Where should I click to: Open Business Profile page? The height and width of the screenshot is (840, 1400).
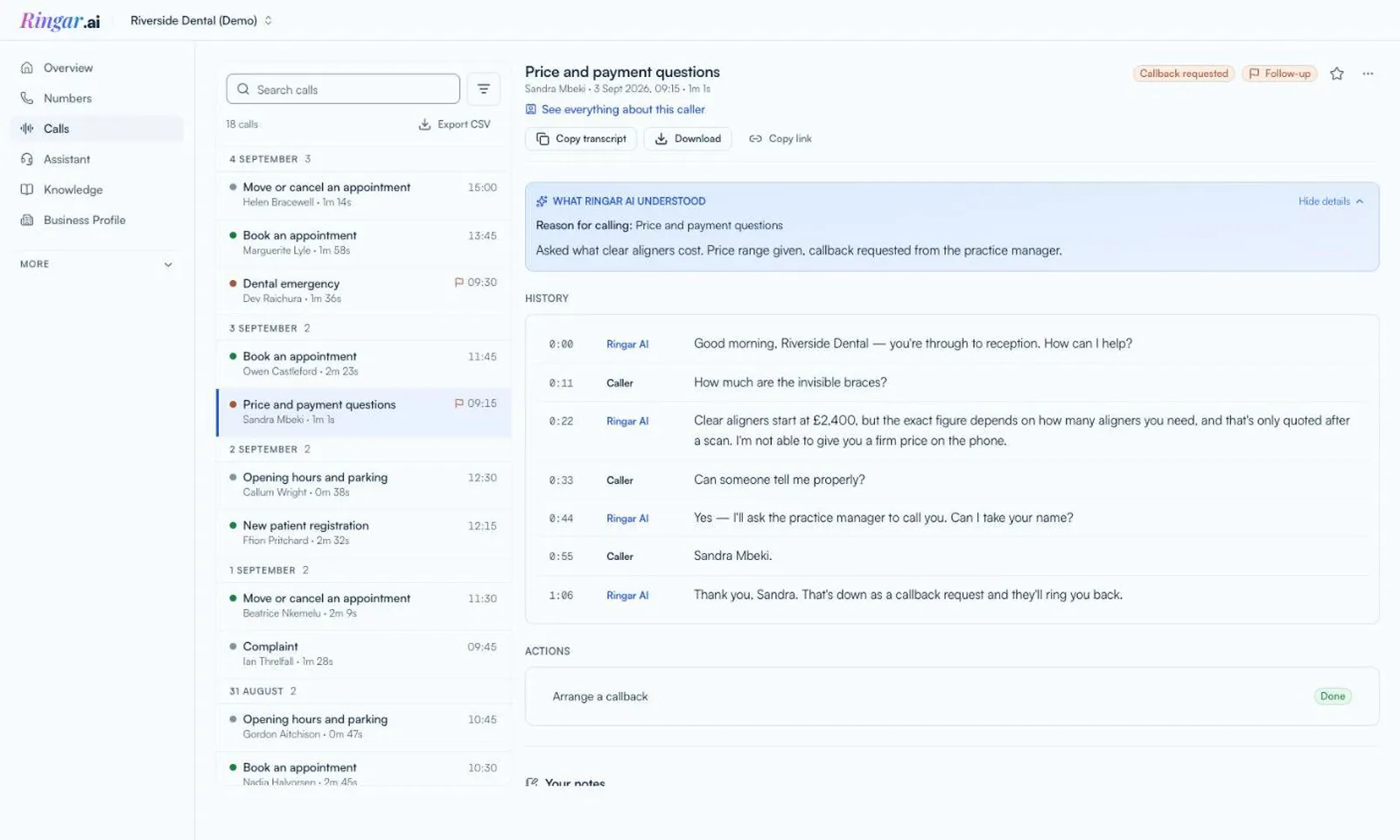[x=97, y=220]
